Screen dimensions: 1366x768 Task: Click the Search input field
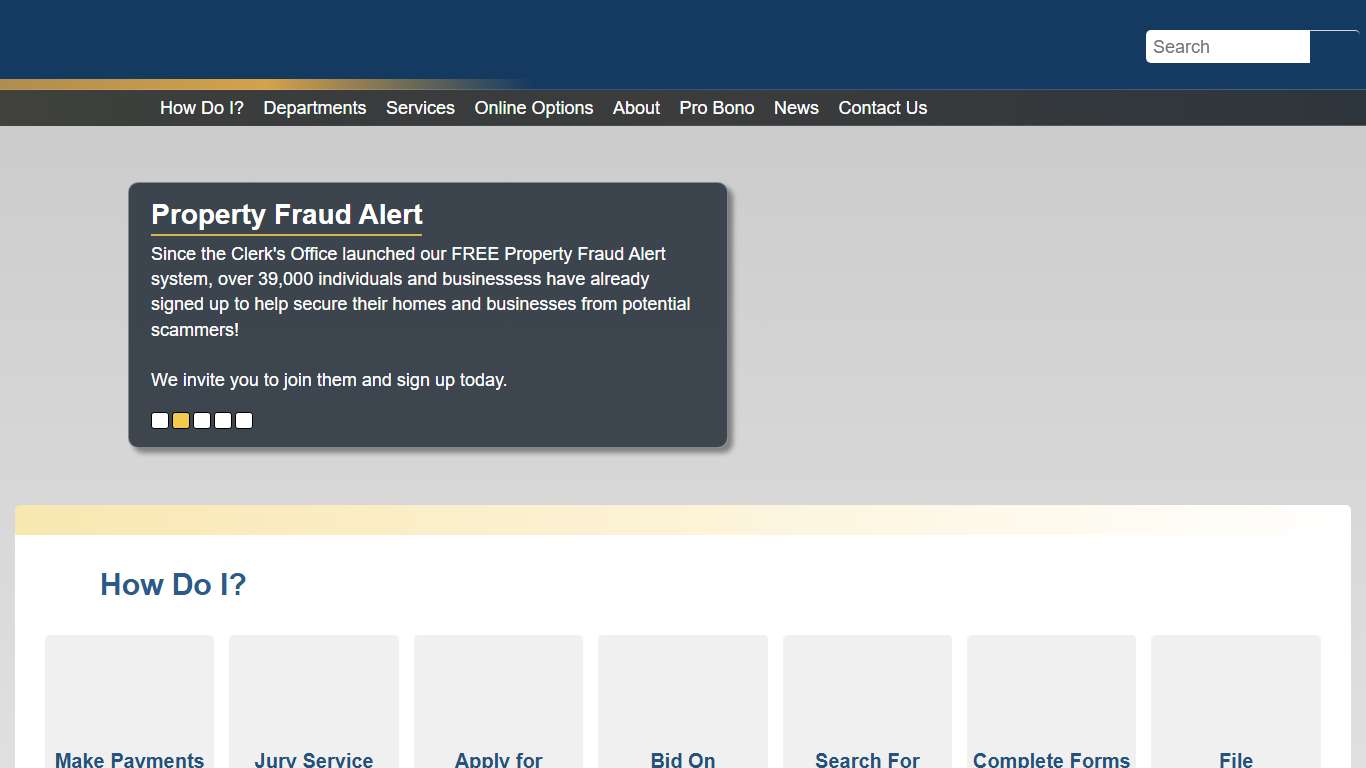pyautogui.click(x=1227, y=47)
